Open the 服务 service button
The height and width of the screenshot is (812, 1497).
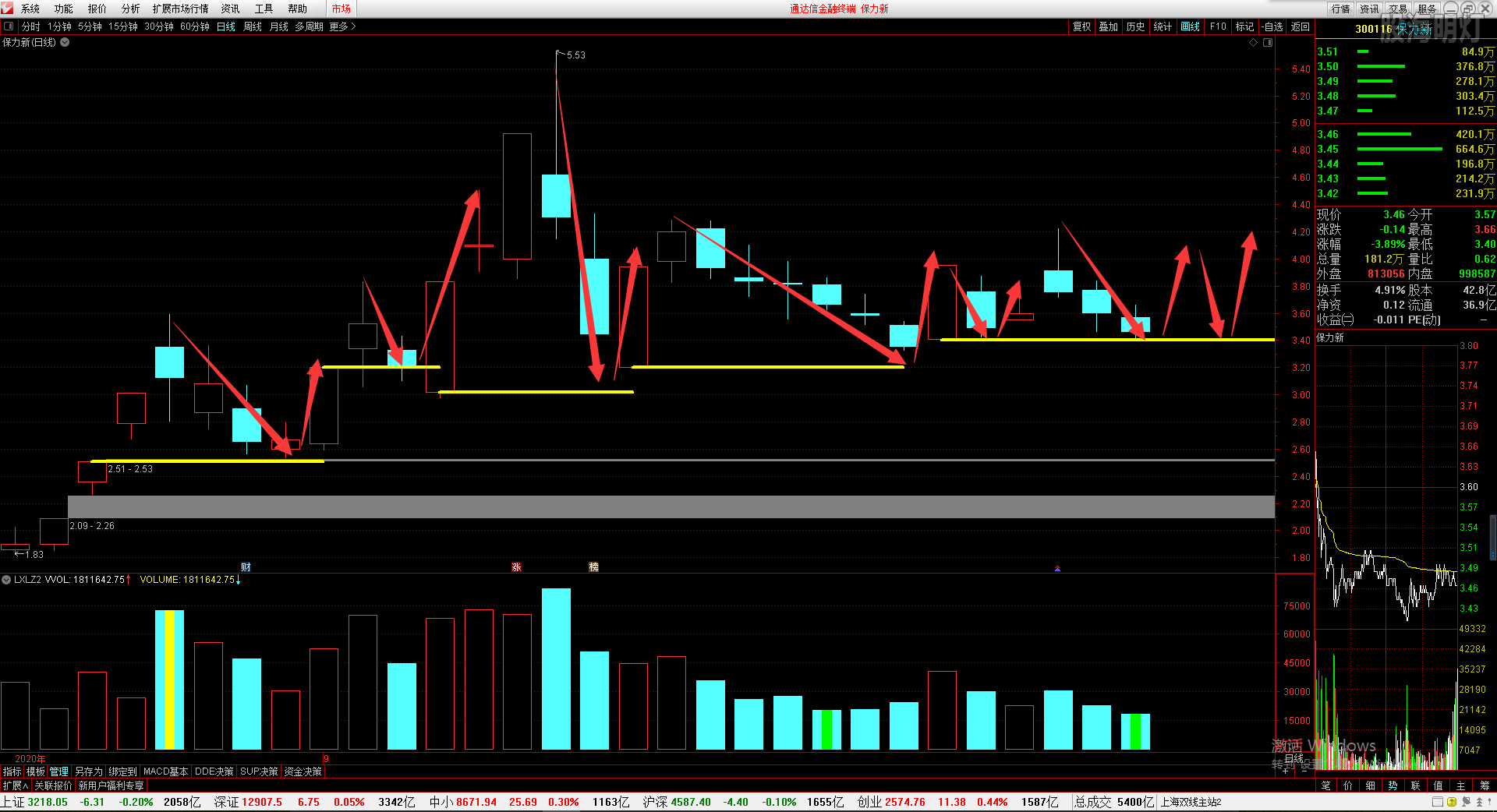(1427, 9)
